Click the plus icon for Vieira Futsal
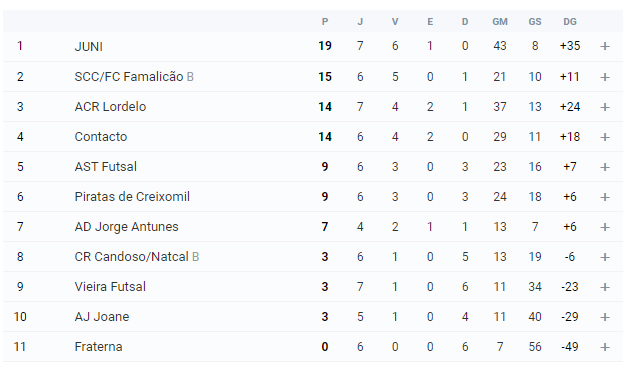624x369 pixels. [605, 287]
